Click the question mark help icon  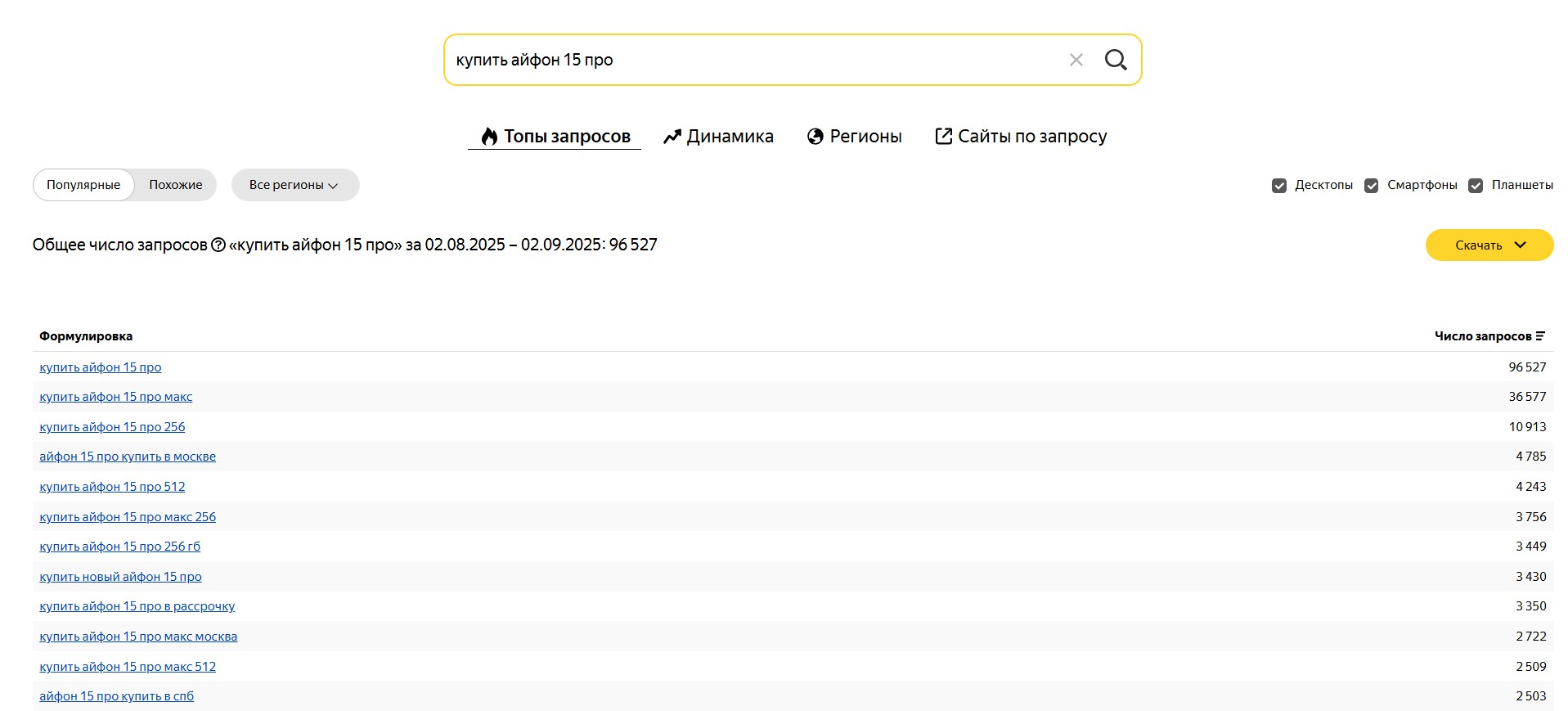218,245
